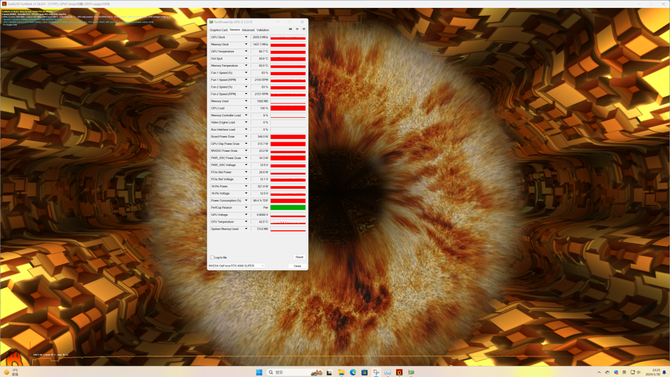Launch File Explorer from the taskbar

[x=341, y=372]
